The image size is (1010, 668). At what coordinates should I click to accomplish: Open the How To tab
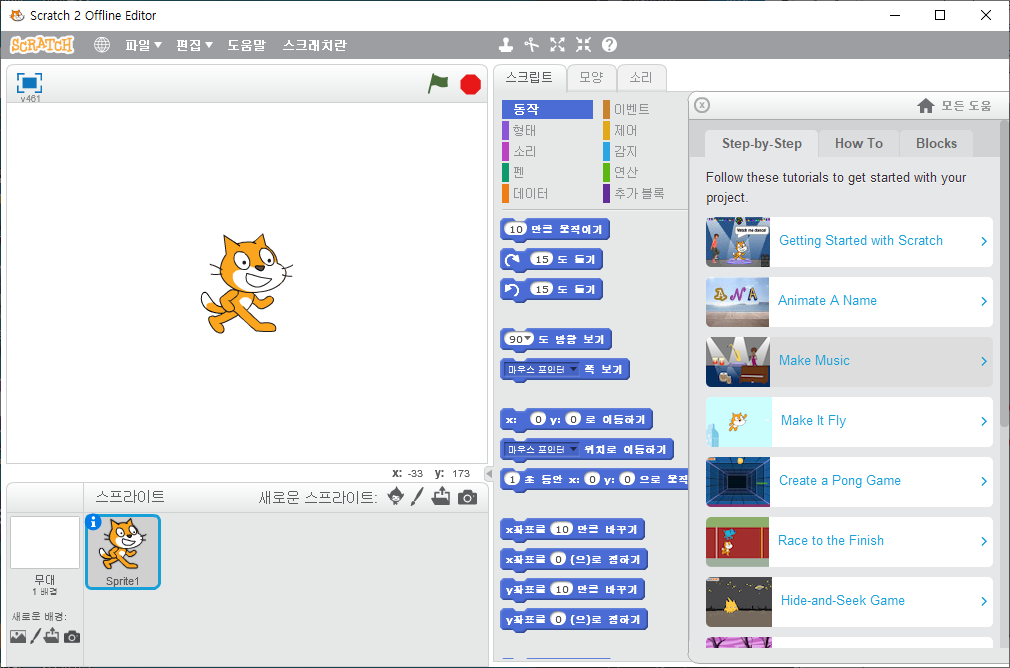[x=858, y=143]
